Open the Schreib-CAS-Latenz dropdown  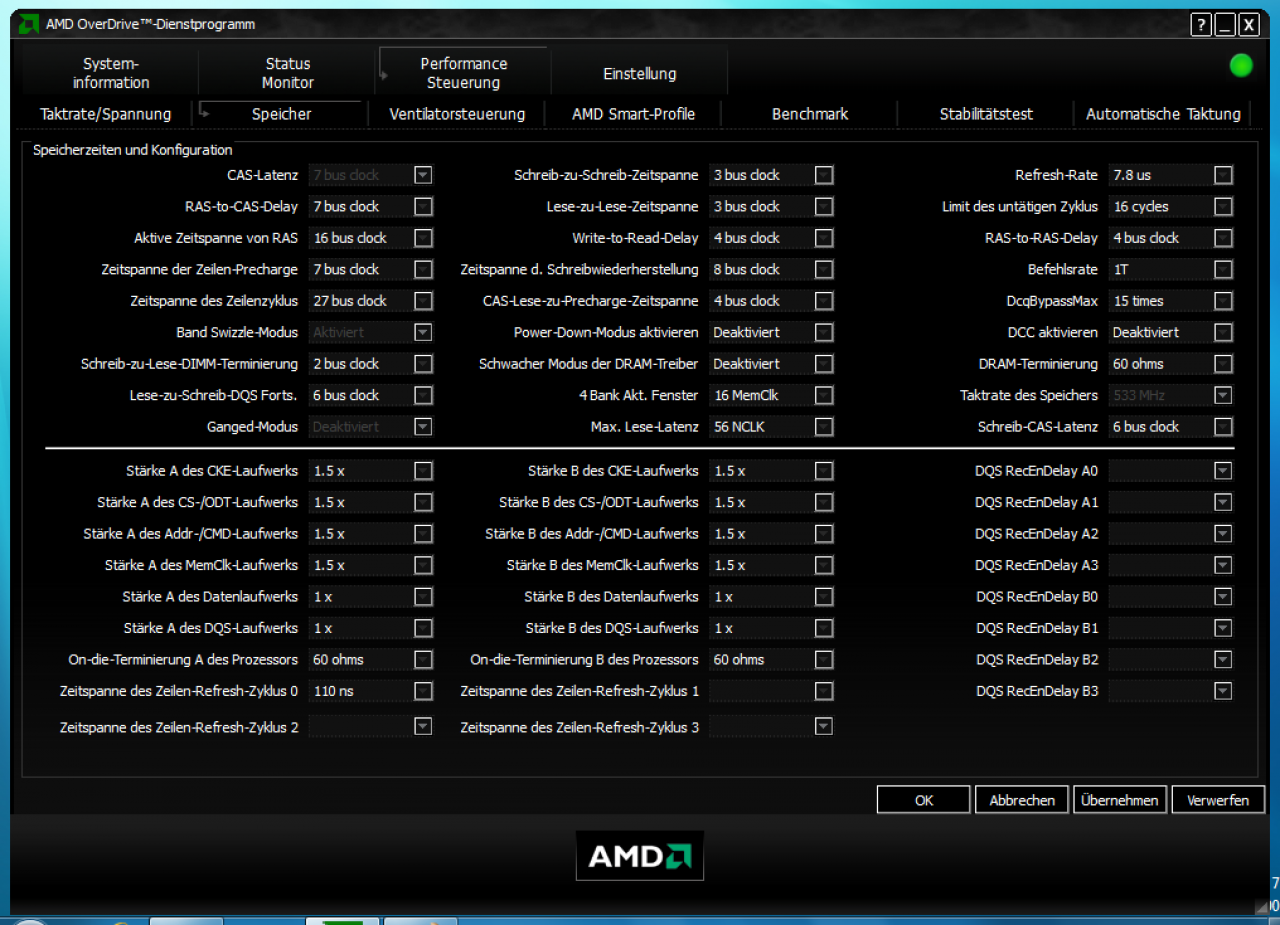click(1223, 427)
